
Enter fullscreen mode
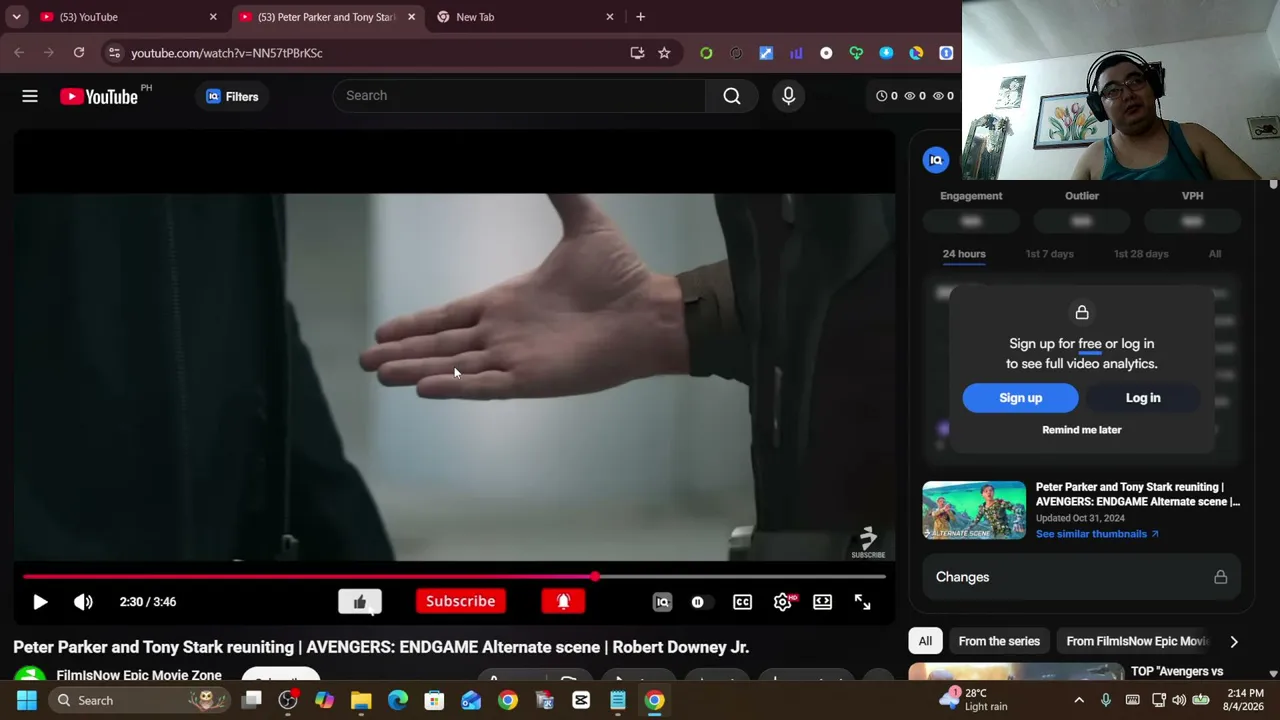(862, 602)
